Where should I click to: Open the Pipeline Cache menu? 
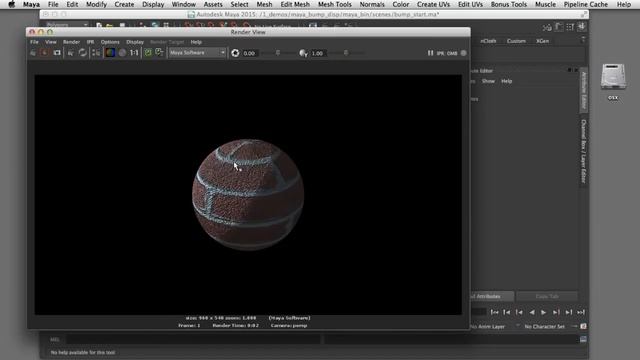pos(586,4)
